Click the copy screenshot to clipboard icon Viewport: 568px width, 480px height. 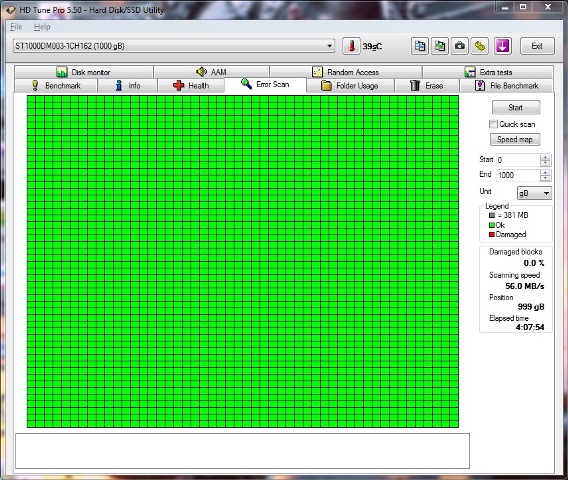440,46
